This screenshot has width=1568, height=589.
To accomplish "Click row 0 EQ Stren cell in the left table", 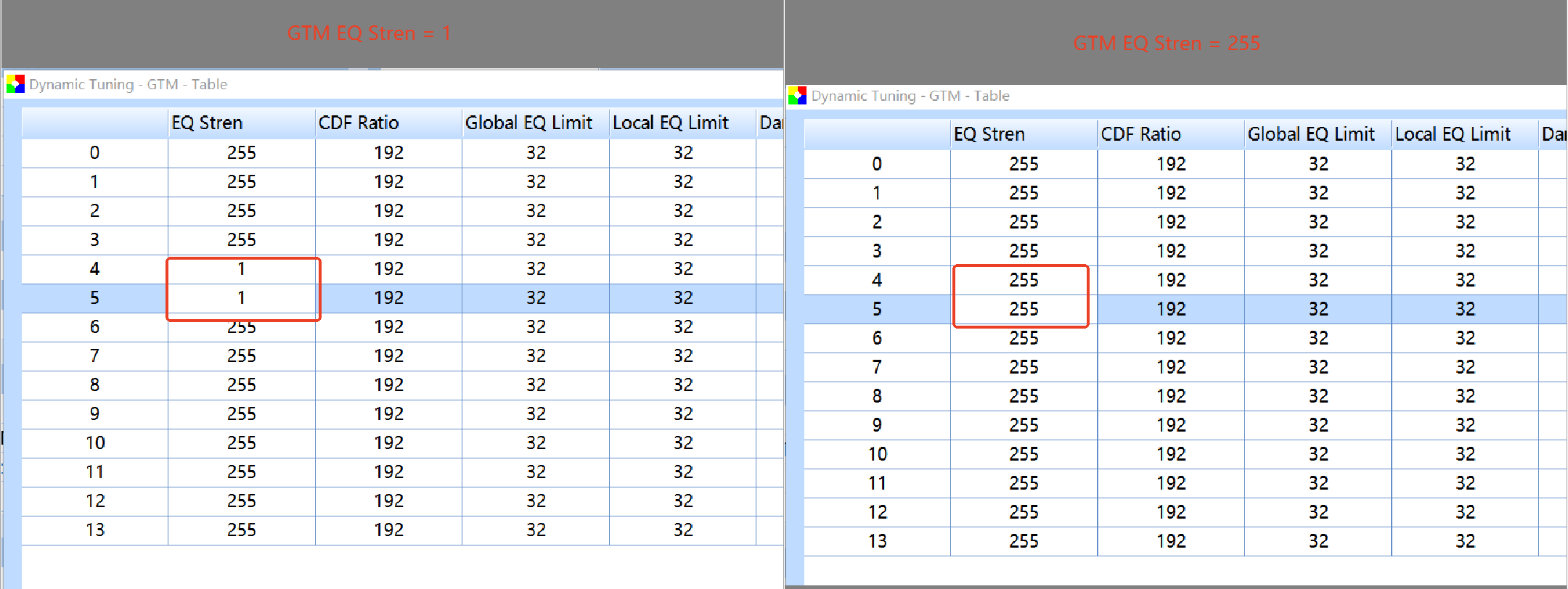I will click(242, 153).
